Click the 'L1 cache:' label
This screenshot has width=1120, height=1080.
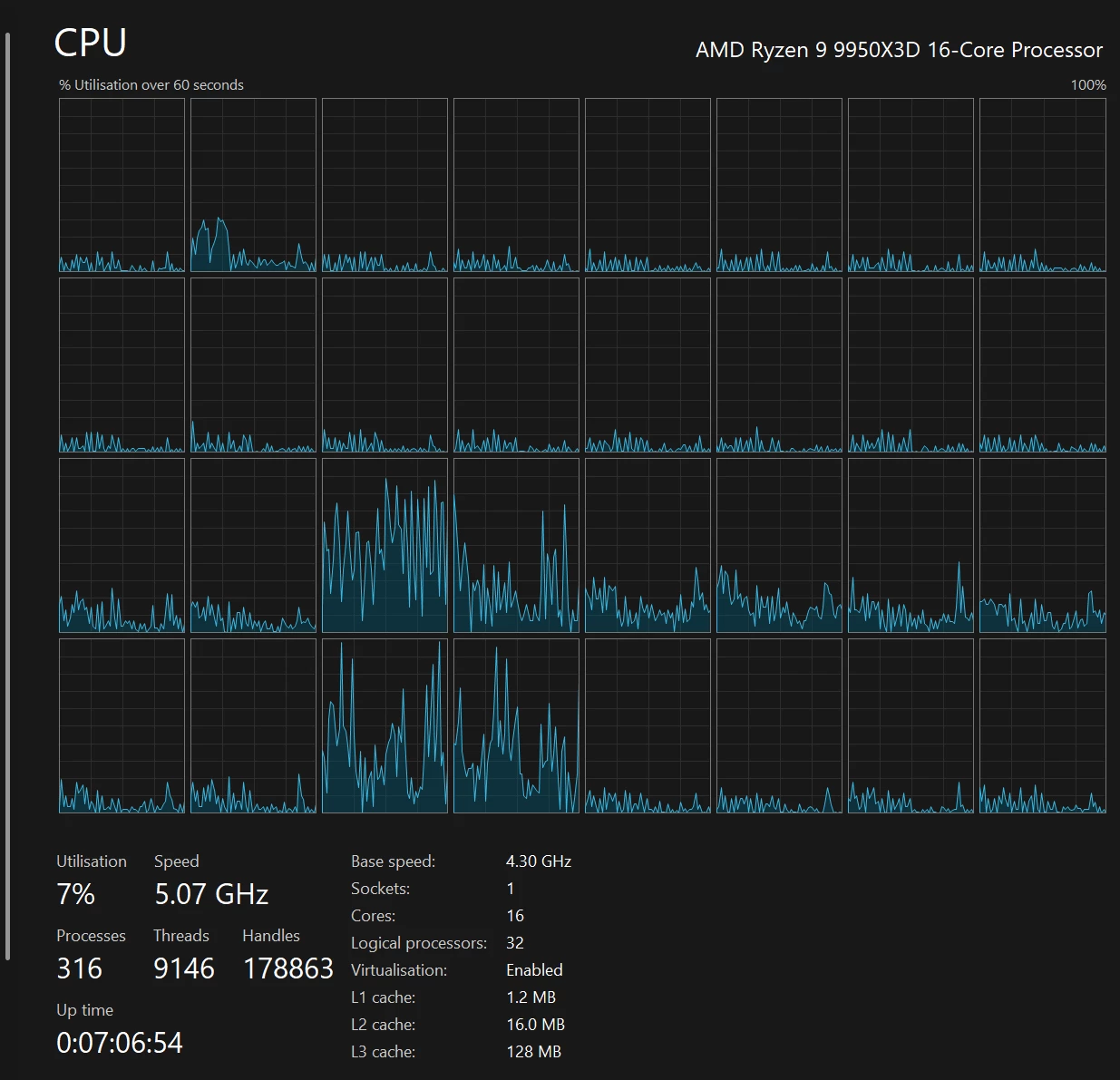(x=384, y=997)
